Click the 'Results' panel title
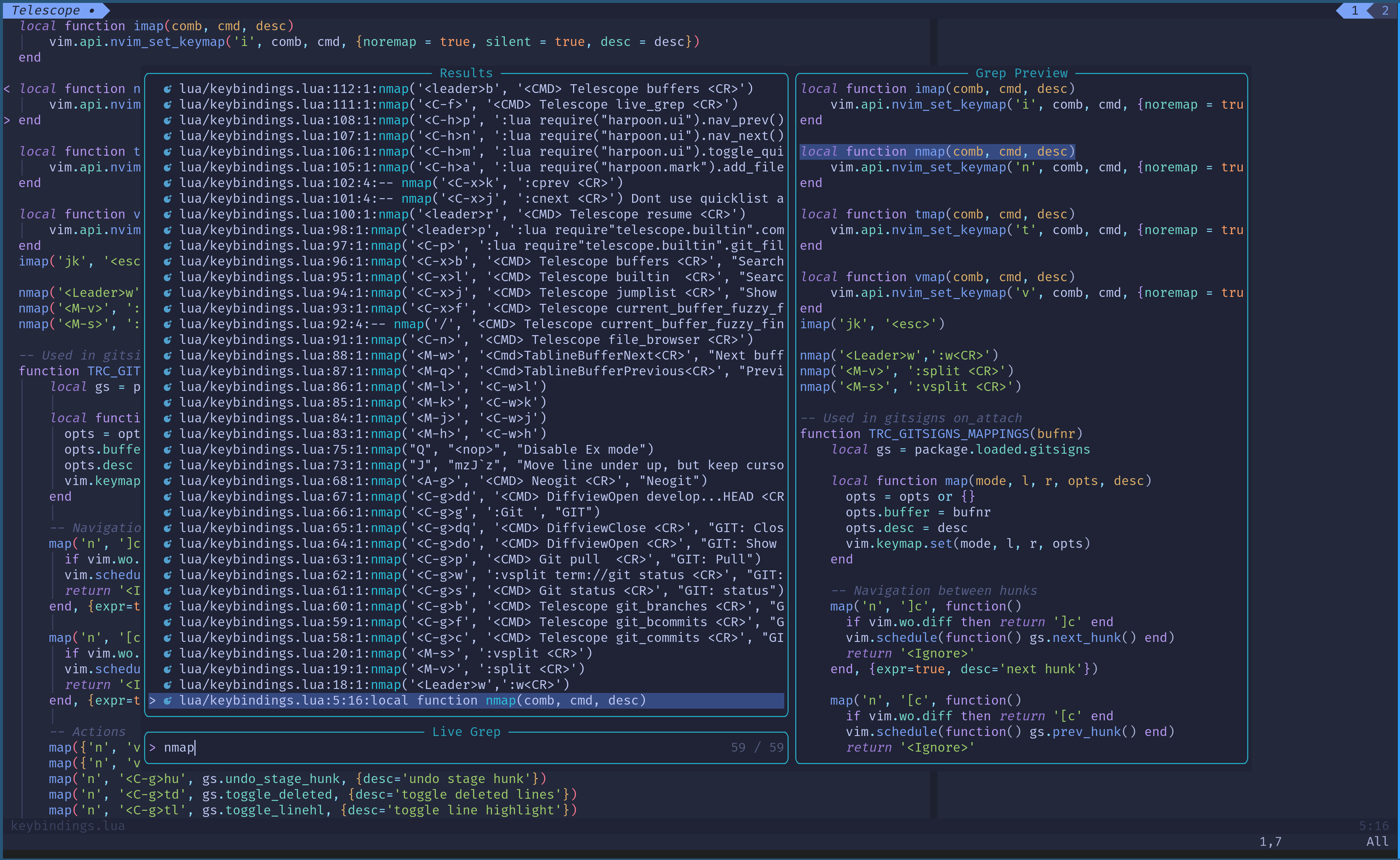This screenshot has height=860, width=1400. [466, 73]
